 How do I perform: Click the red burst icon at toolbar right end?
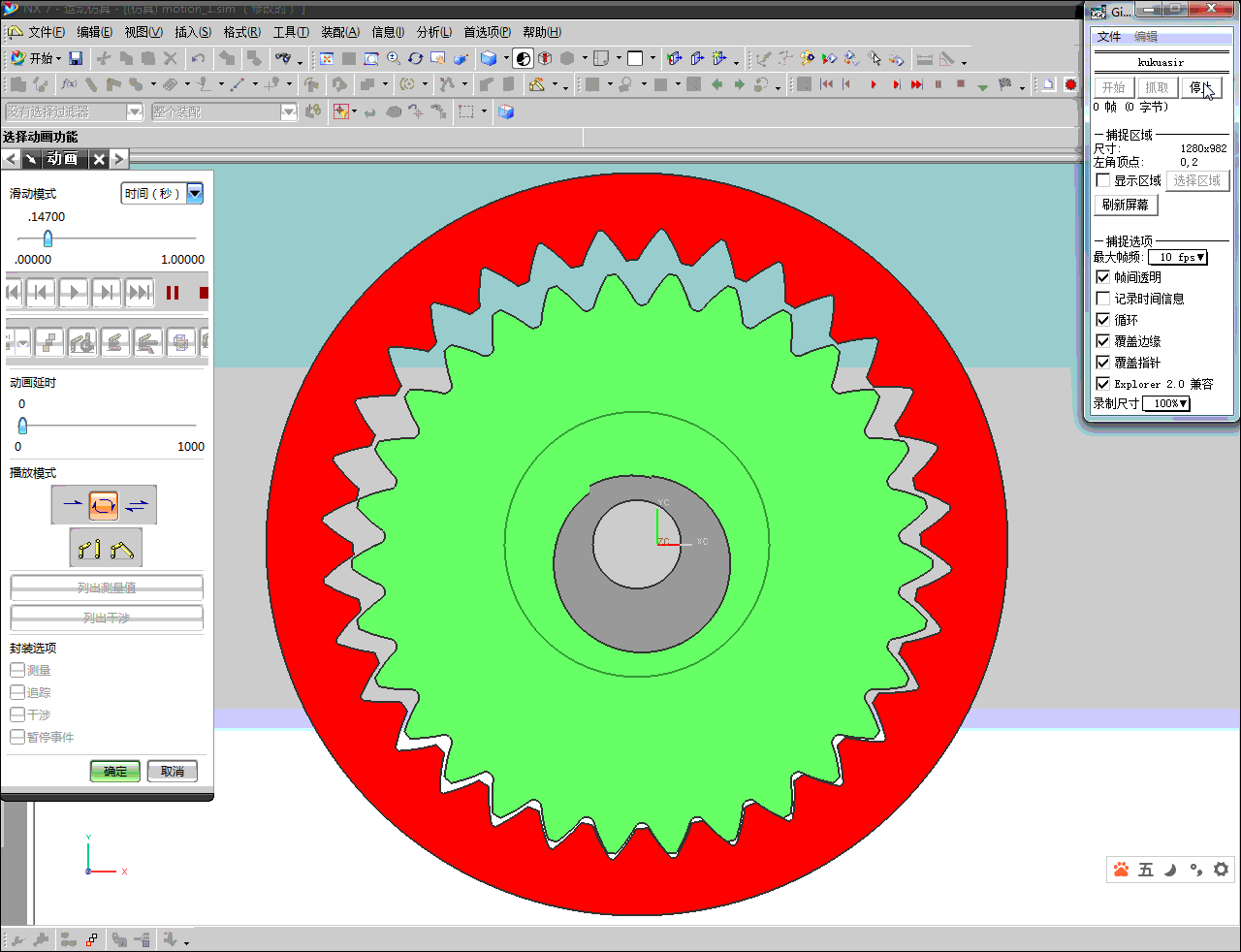click(1070, 84)
